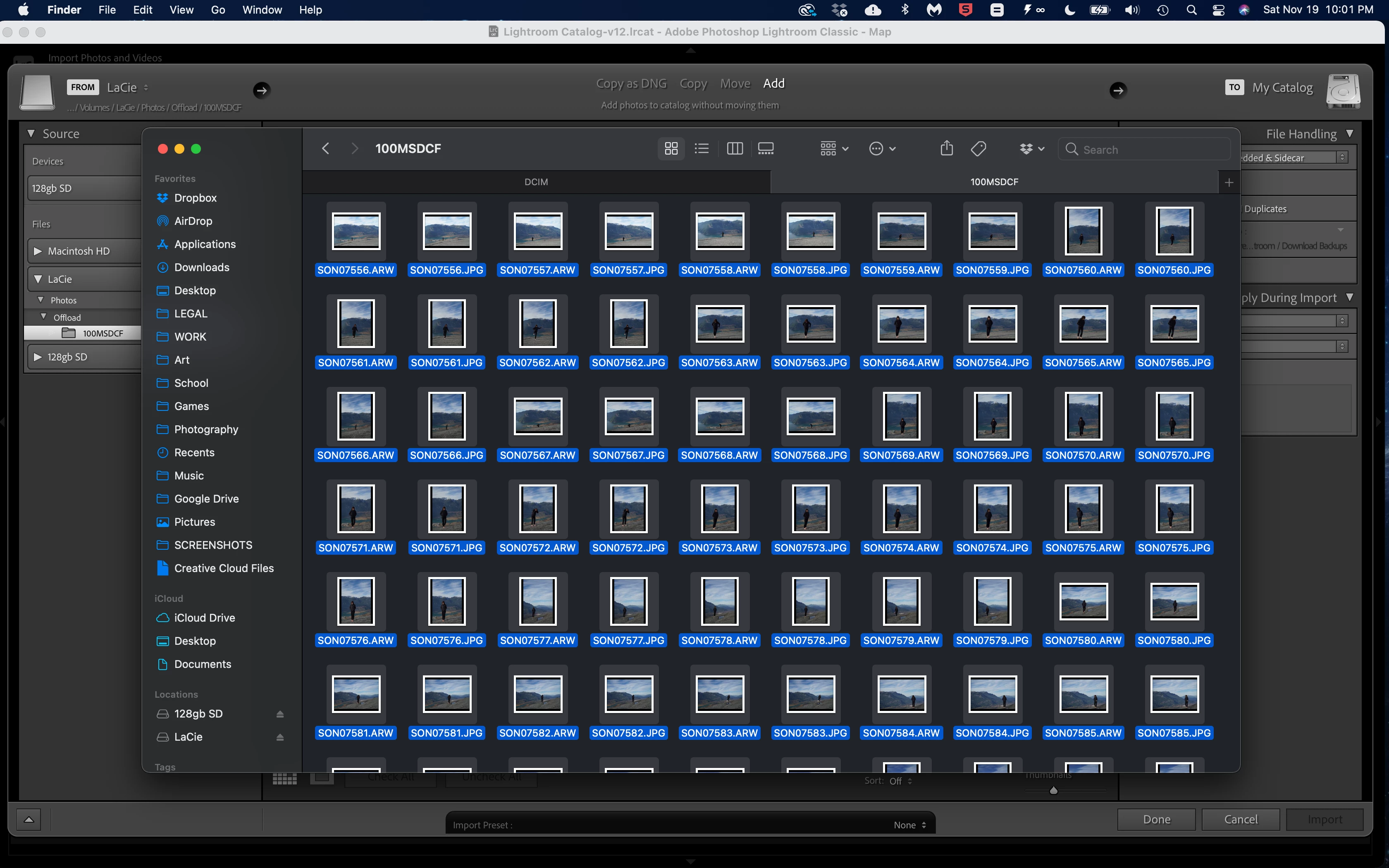The width and height of the screenshot is (1389, 868).
Task: Switch Finder to icon grid view
Action: (671, 149)
